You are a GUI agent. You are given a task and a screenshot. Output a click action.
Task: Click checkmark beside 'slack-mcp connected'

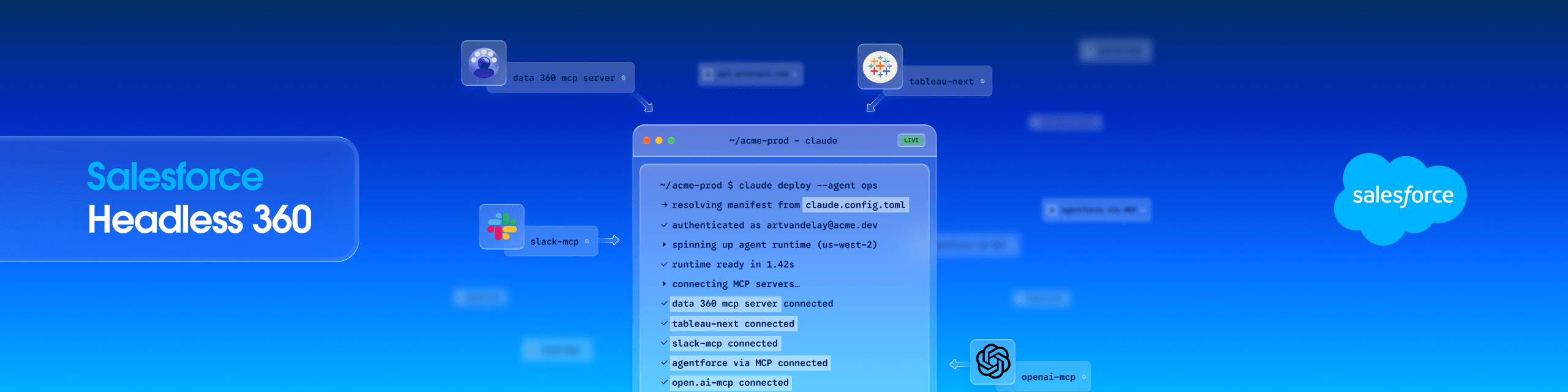(x=664, y=343)
